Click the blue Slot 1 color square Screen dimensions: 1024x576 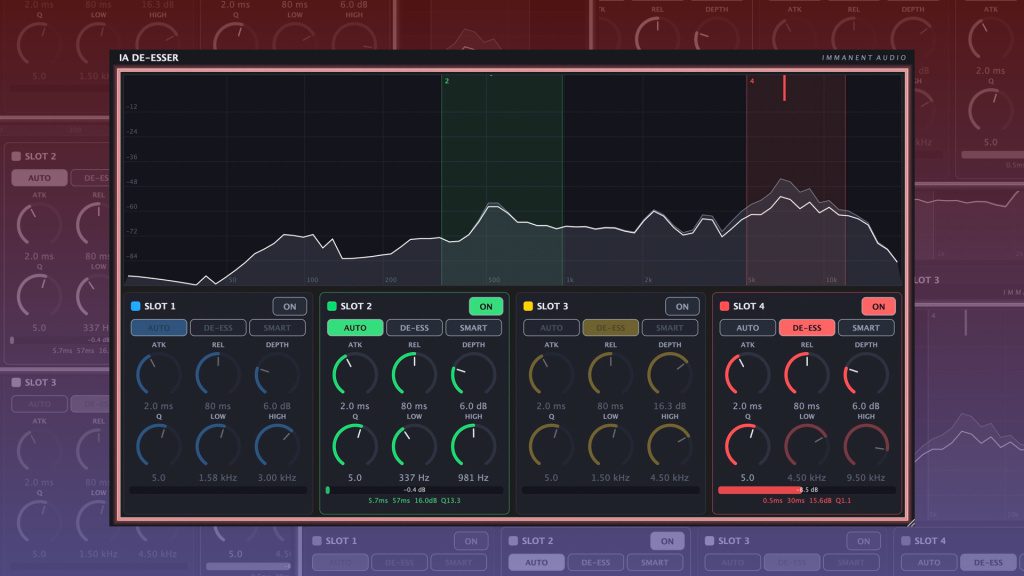click(136, 306)
